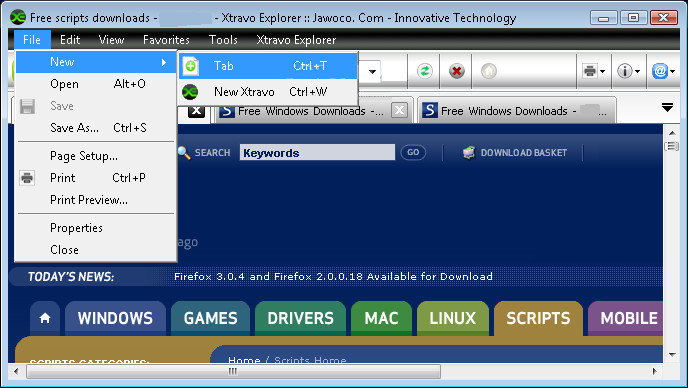Viewport: 688px width, 388px height.
Task: Click printer icon beside Print entry
Action: (27, 178)
